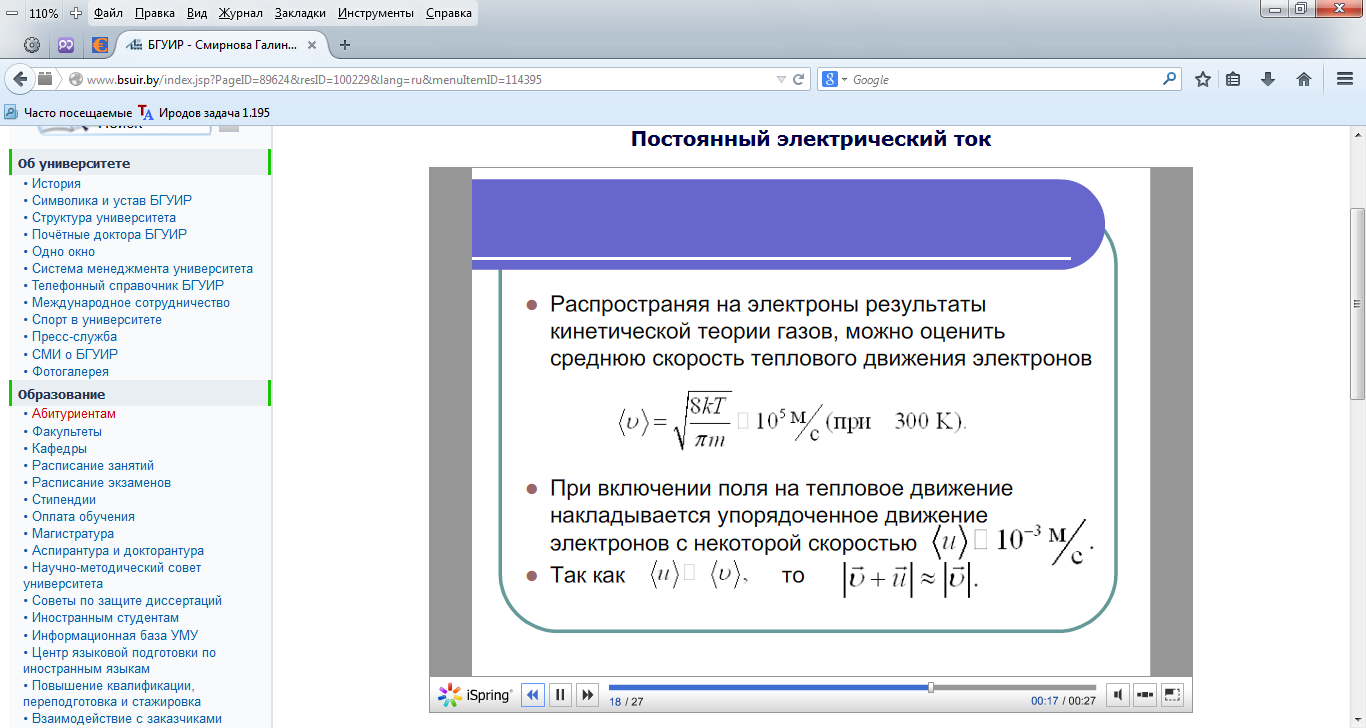Go to previous slide in iSpring player
Image resolution: width=1366 pixels, height=728 pixels.
pos(533,694)
